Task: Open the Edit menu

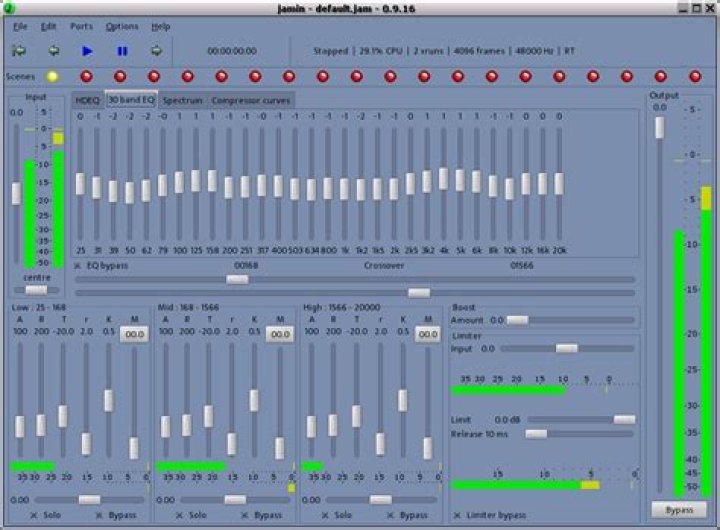Action: pyautogui.click(x=48, y=27)
